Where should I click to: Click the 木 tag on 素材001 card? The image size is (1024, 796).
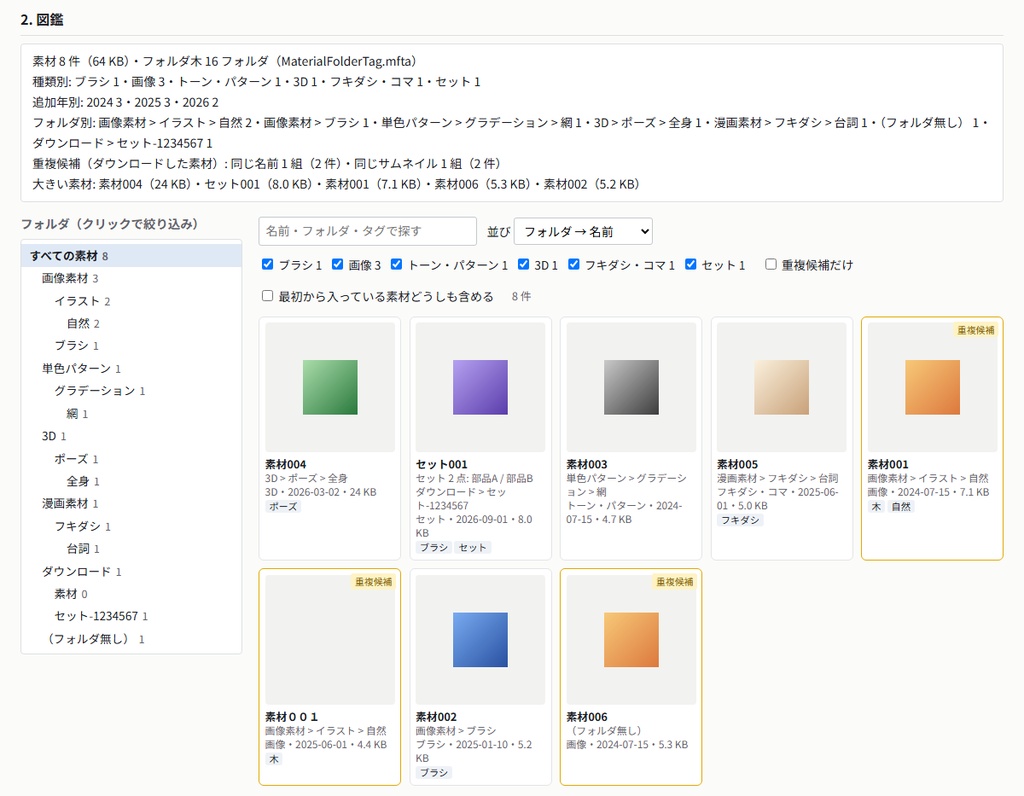click(x=876, y=507)
